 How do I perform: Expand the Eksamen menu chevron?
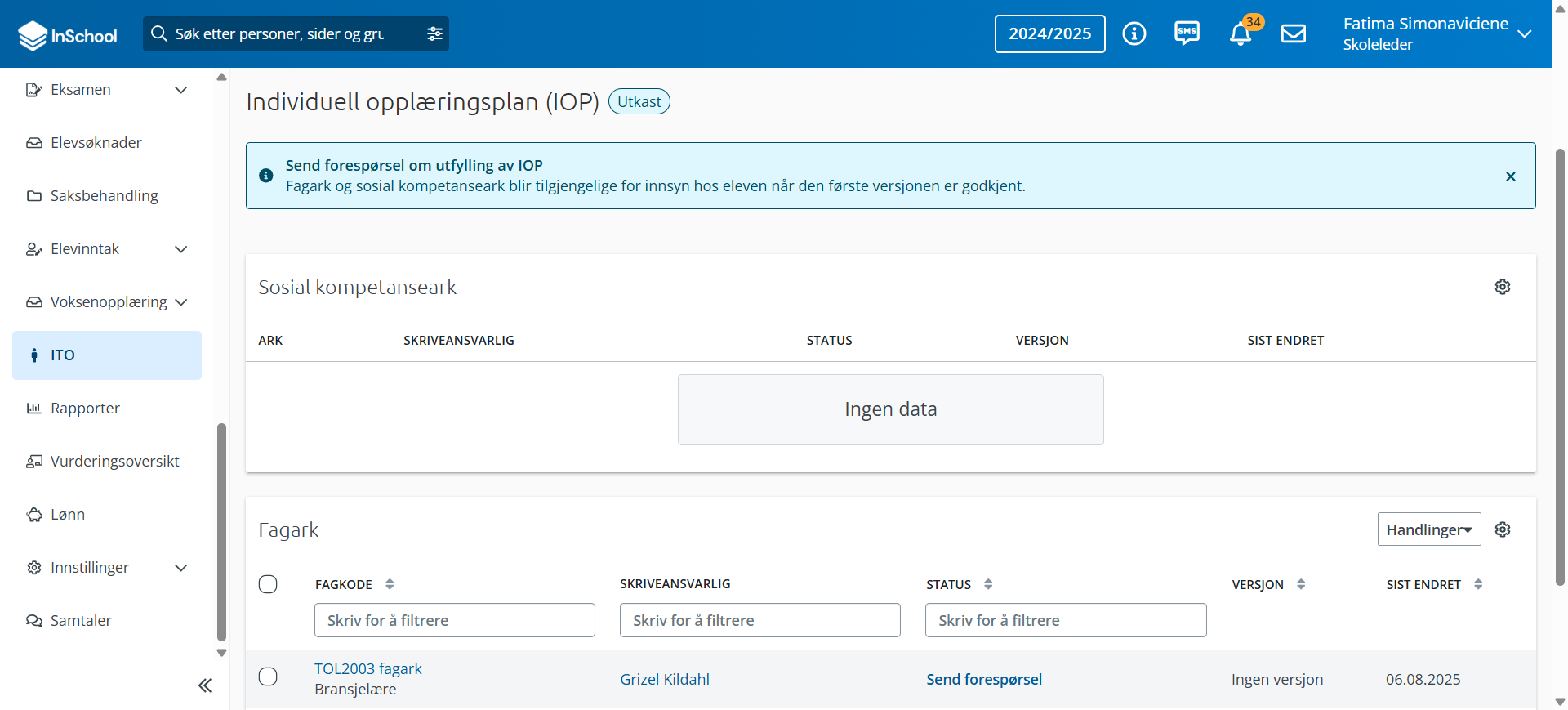(x=181, y=90)
